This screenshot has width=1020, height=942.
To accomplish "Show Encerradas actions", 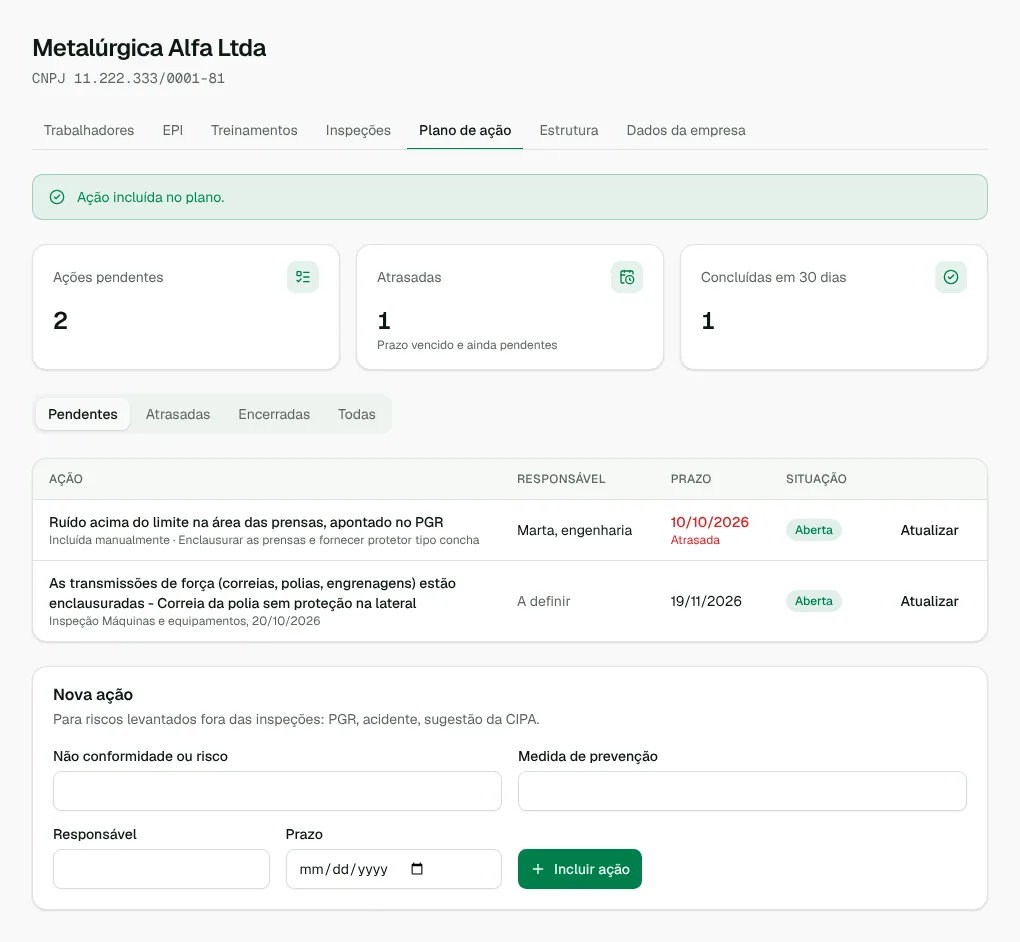I will (274, 414).
